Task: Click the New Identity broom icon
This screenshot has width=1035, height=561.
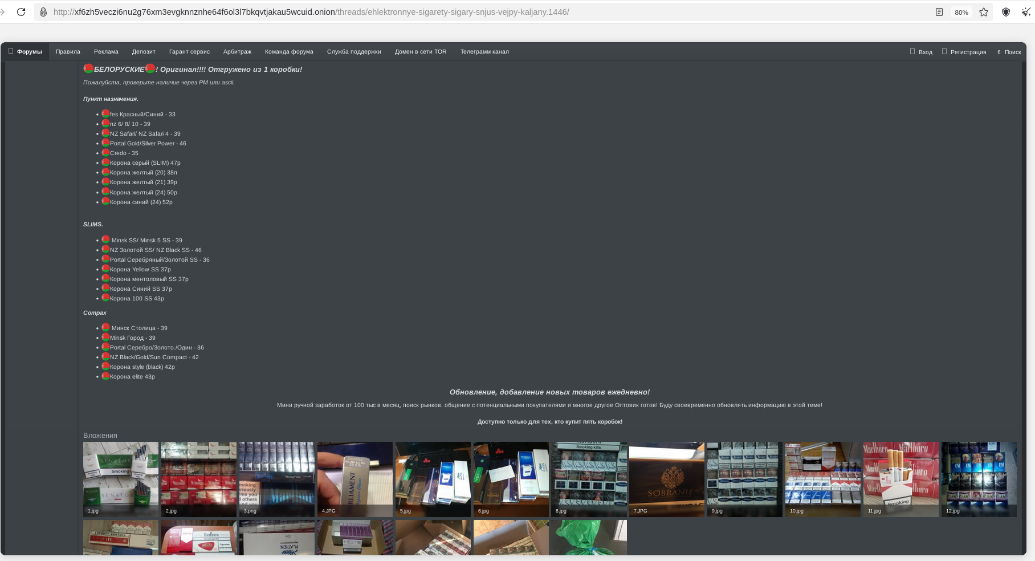Action: point(1025,12)
